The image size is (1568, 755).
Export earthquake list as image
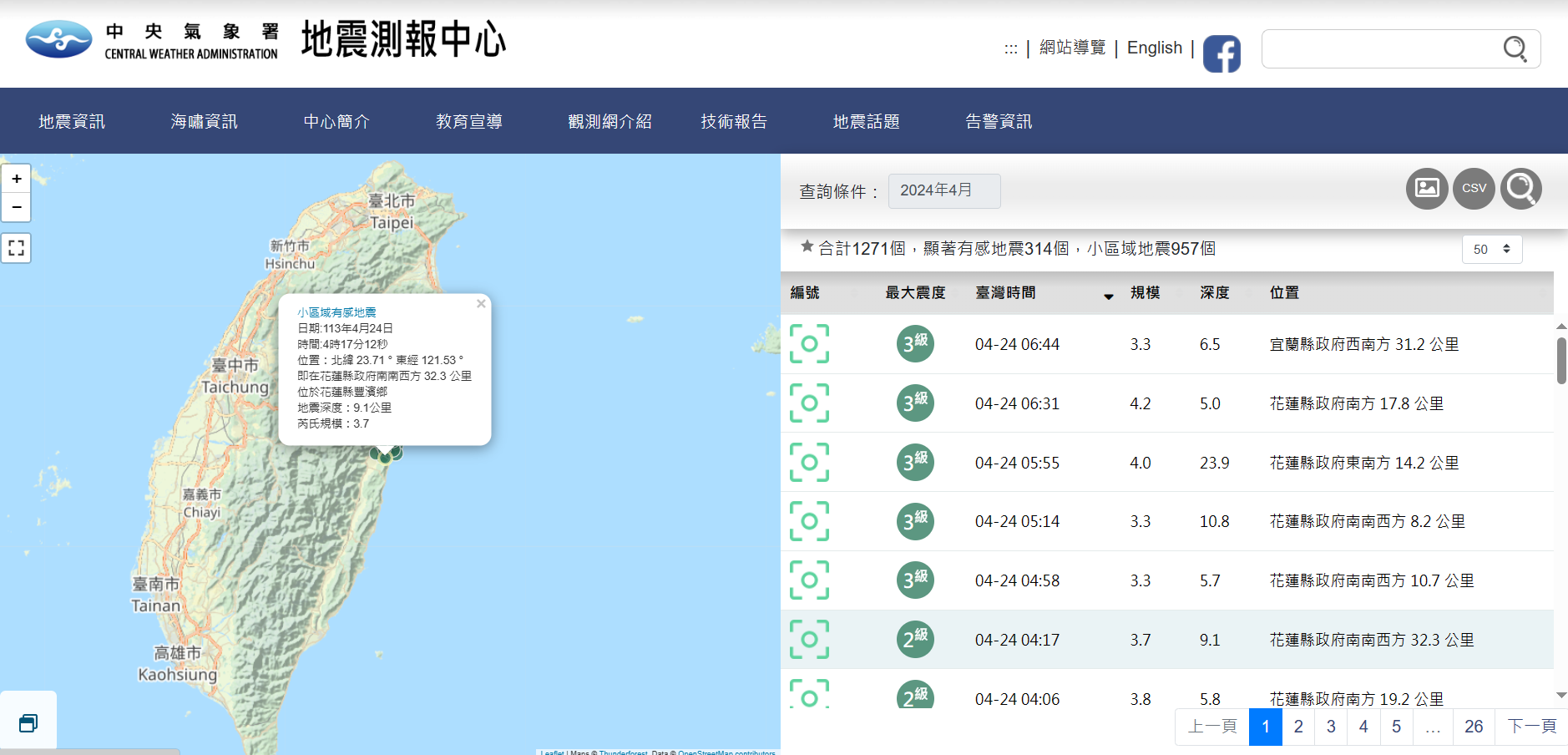point(1427,189)
